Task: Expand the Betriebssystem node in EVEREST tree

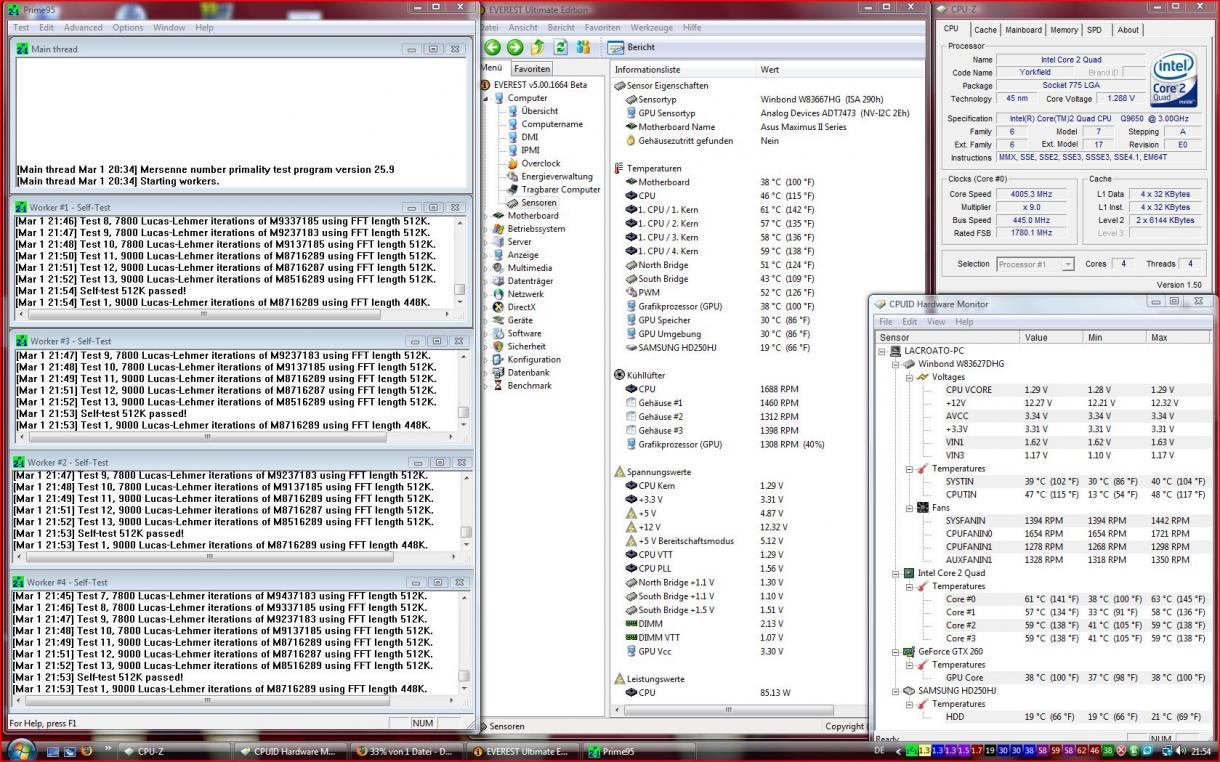Action: coord(486,228)
